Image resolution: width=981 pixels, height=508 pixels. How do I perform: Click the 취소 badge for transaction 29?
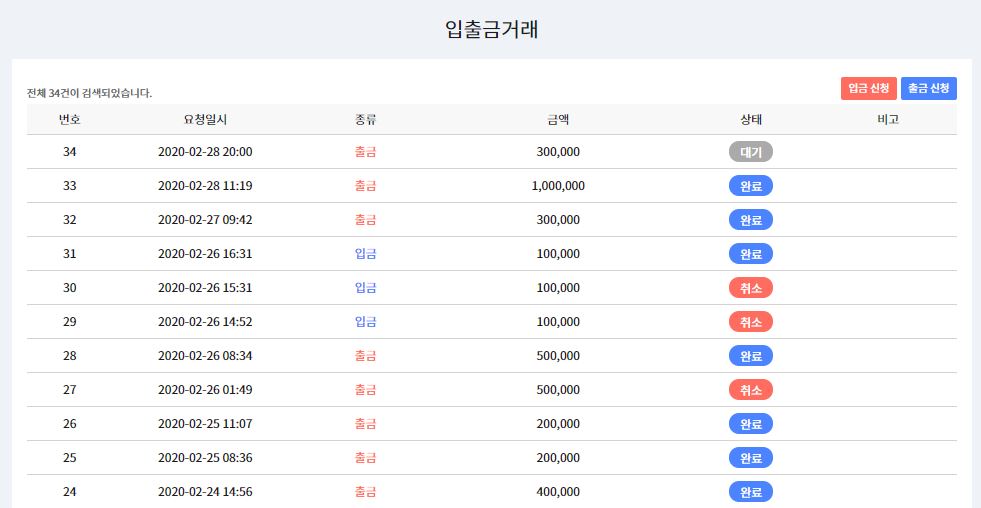pyautogui.click(x=751, y=322)
